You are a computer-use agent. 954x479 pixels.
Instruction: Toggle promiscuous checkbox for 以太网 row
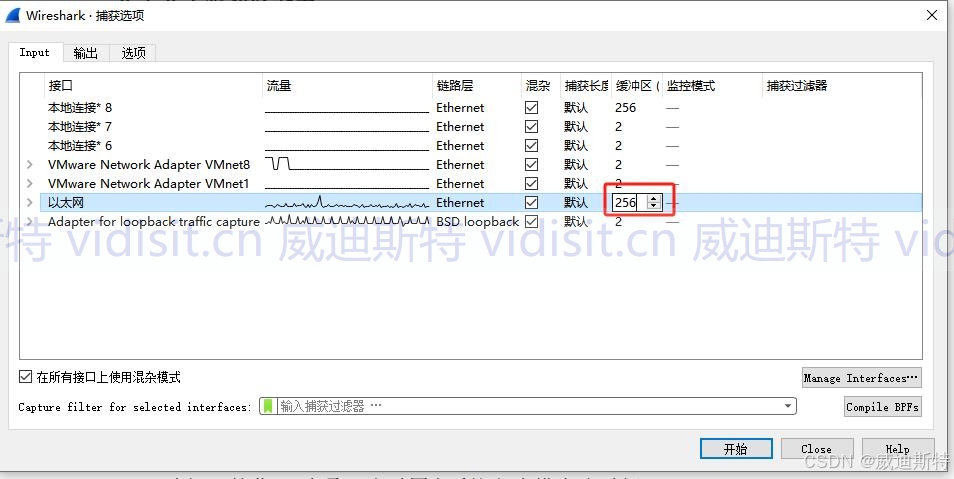tap(531, 202)
